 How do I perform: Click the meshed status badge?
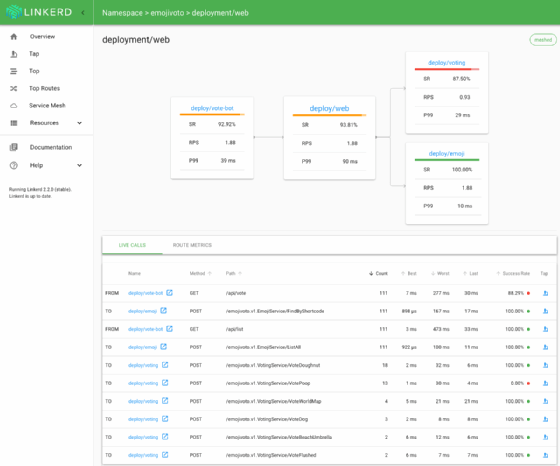(543, 40)
